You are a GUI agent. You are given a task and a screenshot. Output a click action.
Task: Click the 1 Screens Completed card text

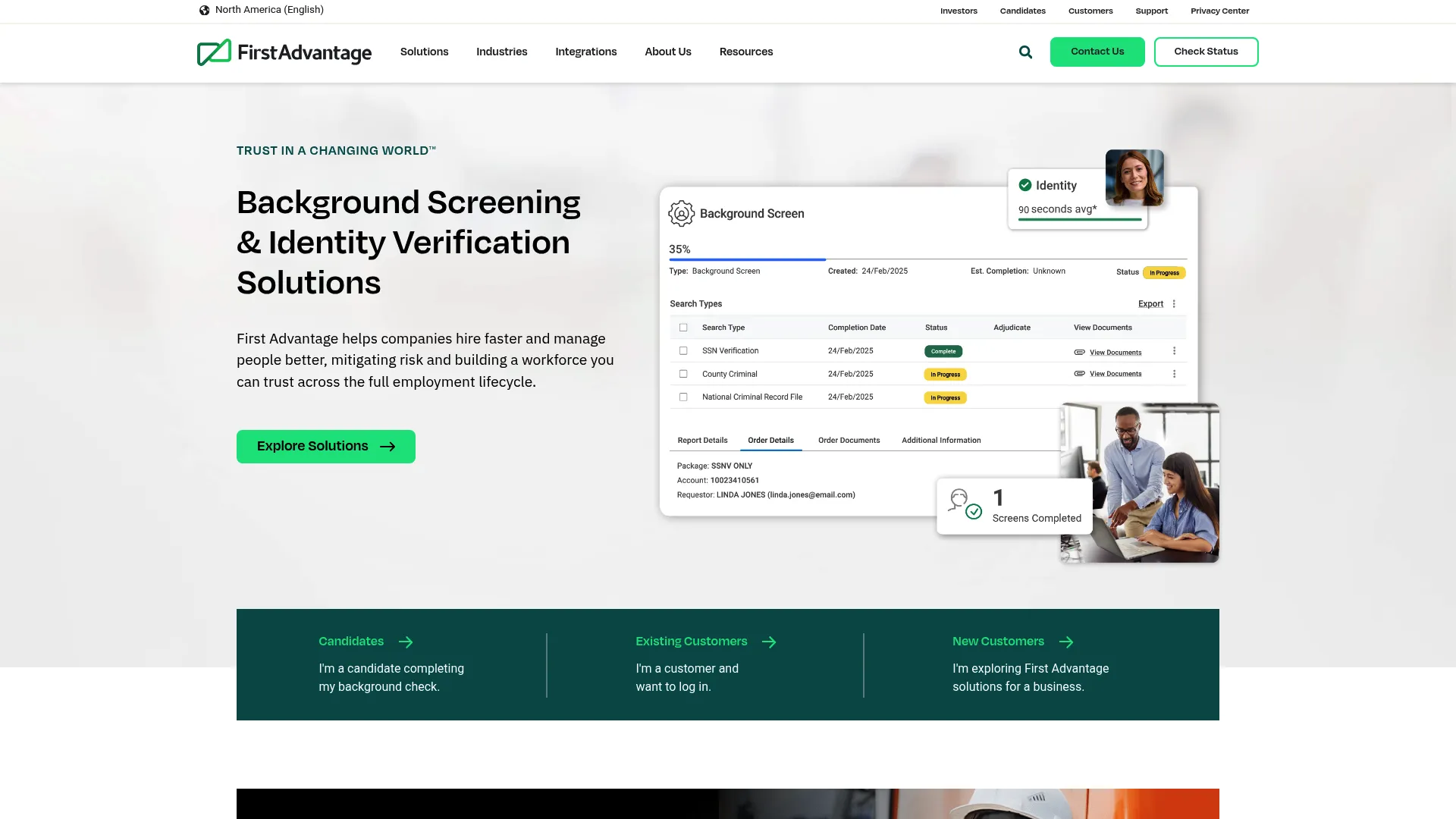pos(1037,506)
